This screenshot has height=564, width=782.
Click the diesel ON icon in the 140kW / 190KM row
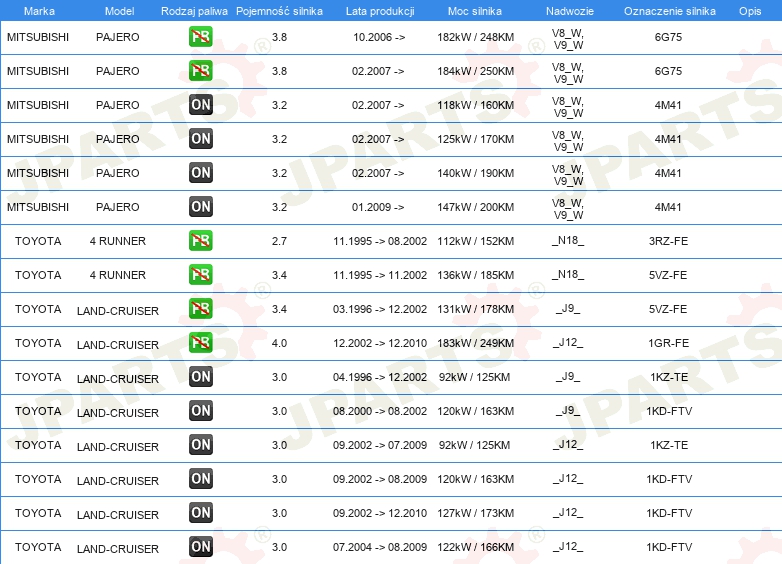(x=200, y=173)
